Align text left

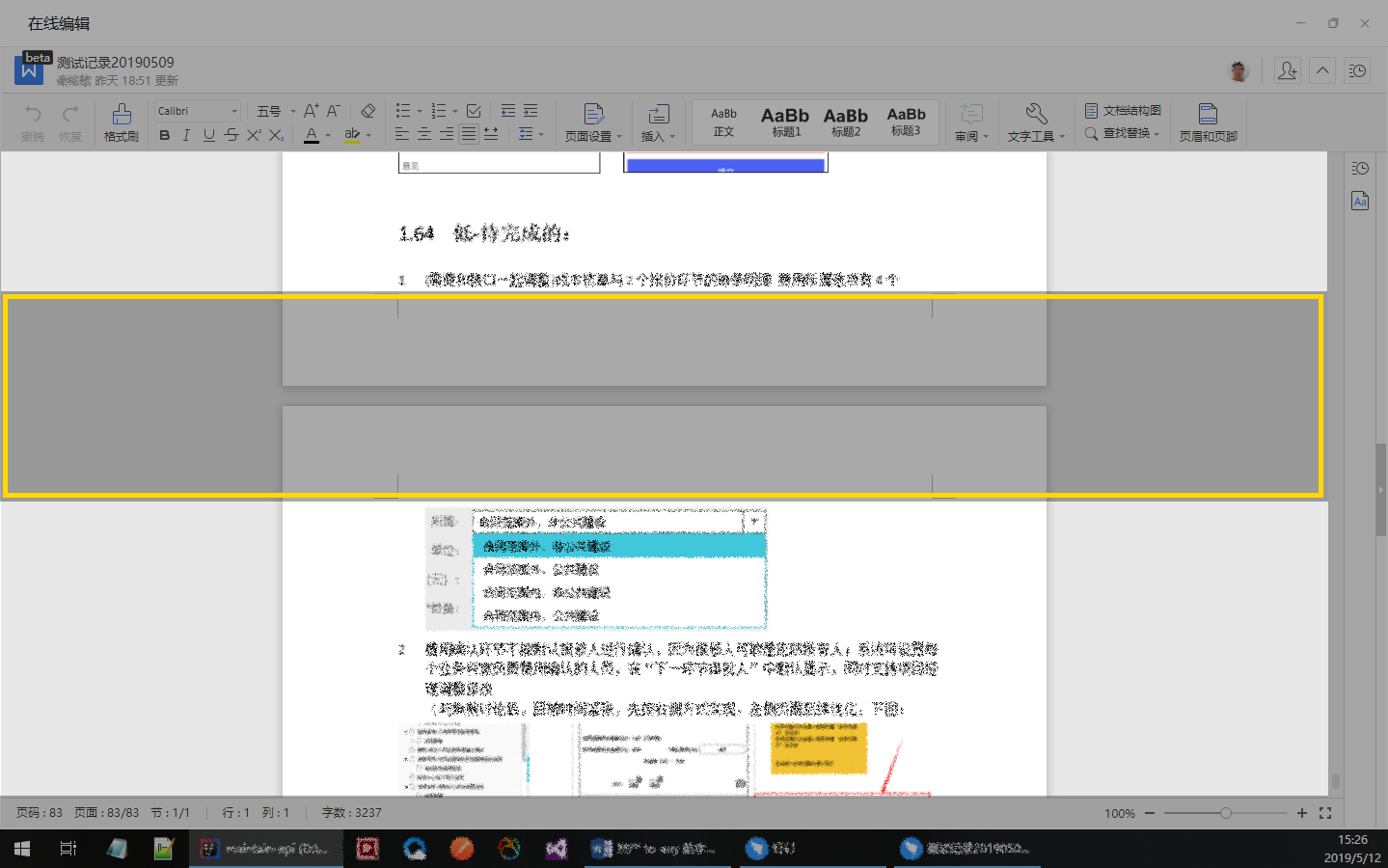[402, 135]
